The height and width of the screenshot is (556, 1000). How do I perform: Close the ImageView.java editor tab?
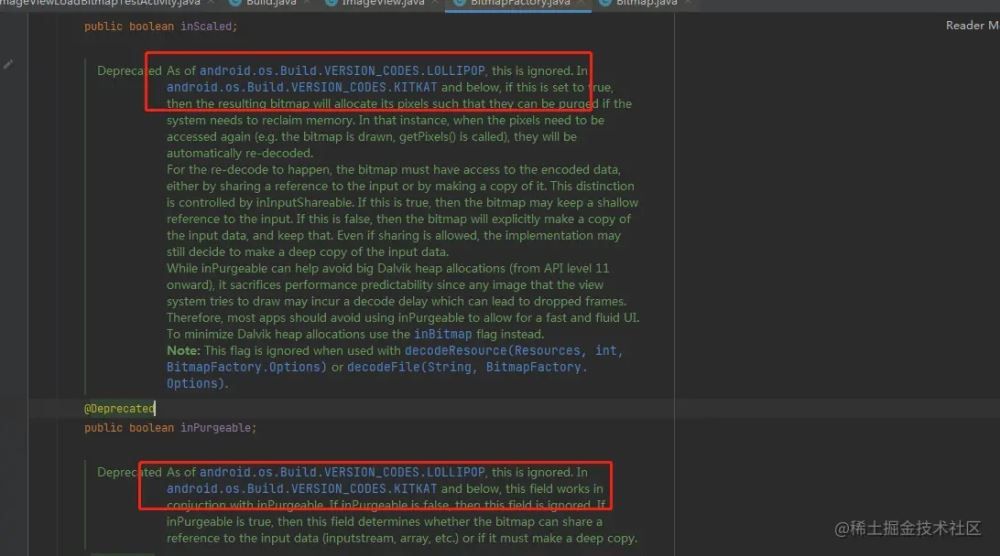[x=437, y=3]
